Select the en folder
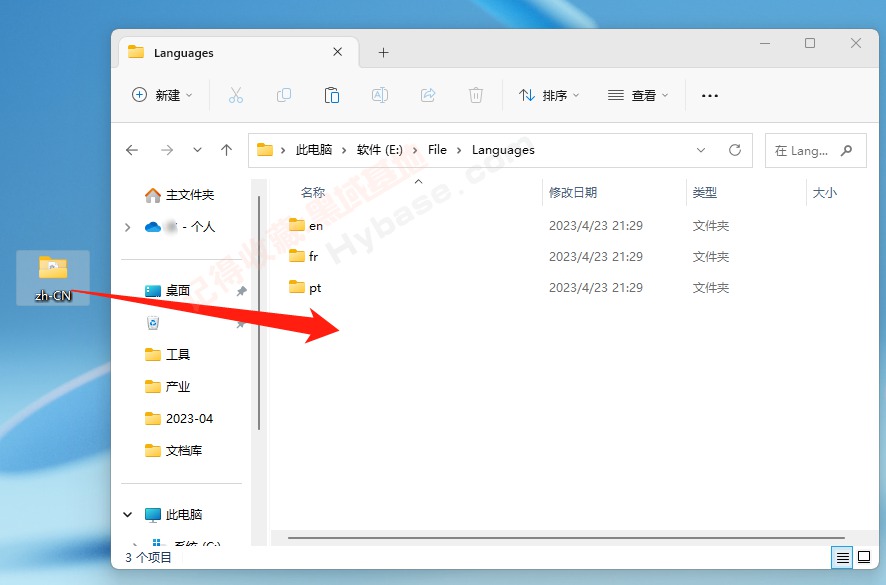Viewport: 886px width, 585px height. tap(306, 226)
